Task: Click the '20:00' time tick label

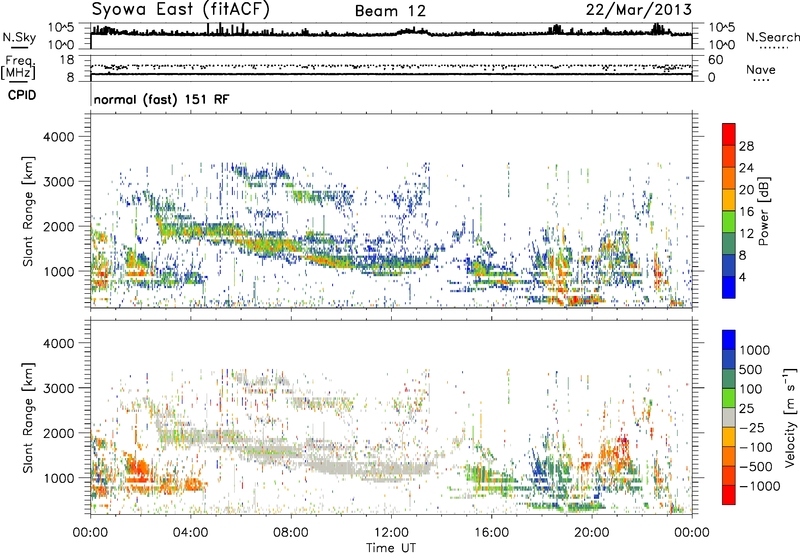Action: click(x=592, y=533)
